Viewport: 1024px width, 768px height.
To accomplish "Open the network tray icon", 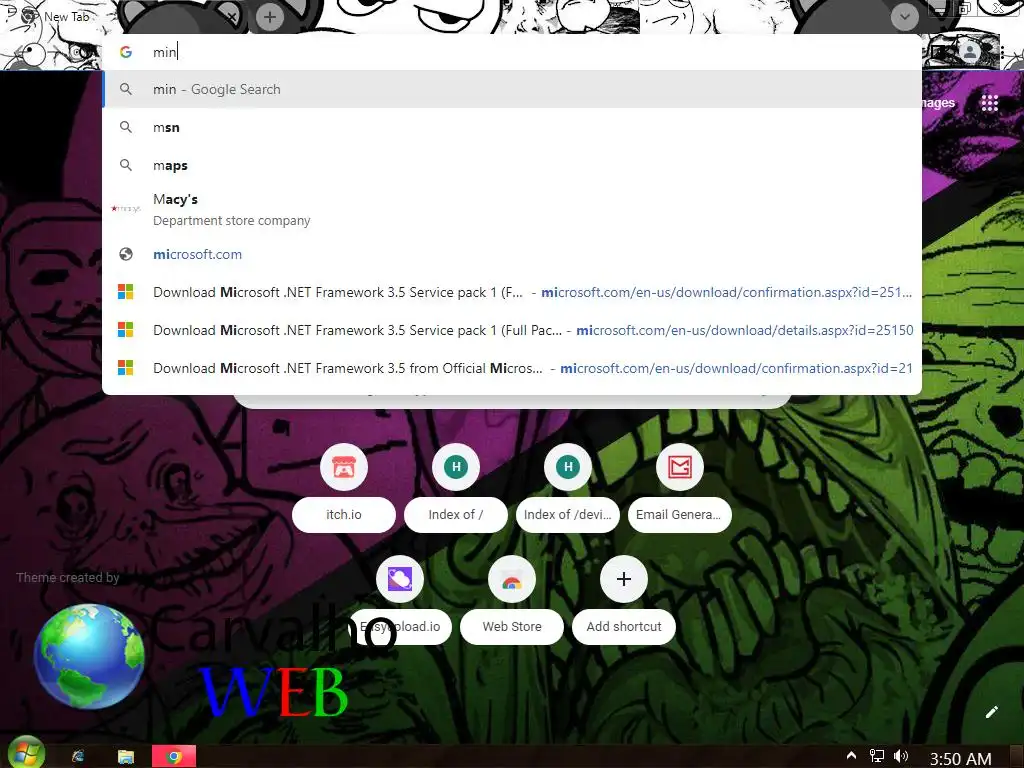I will tap(876, 756).
